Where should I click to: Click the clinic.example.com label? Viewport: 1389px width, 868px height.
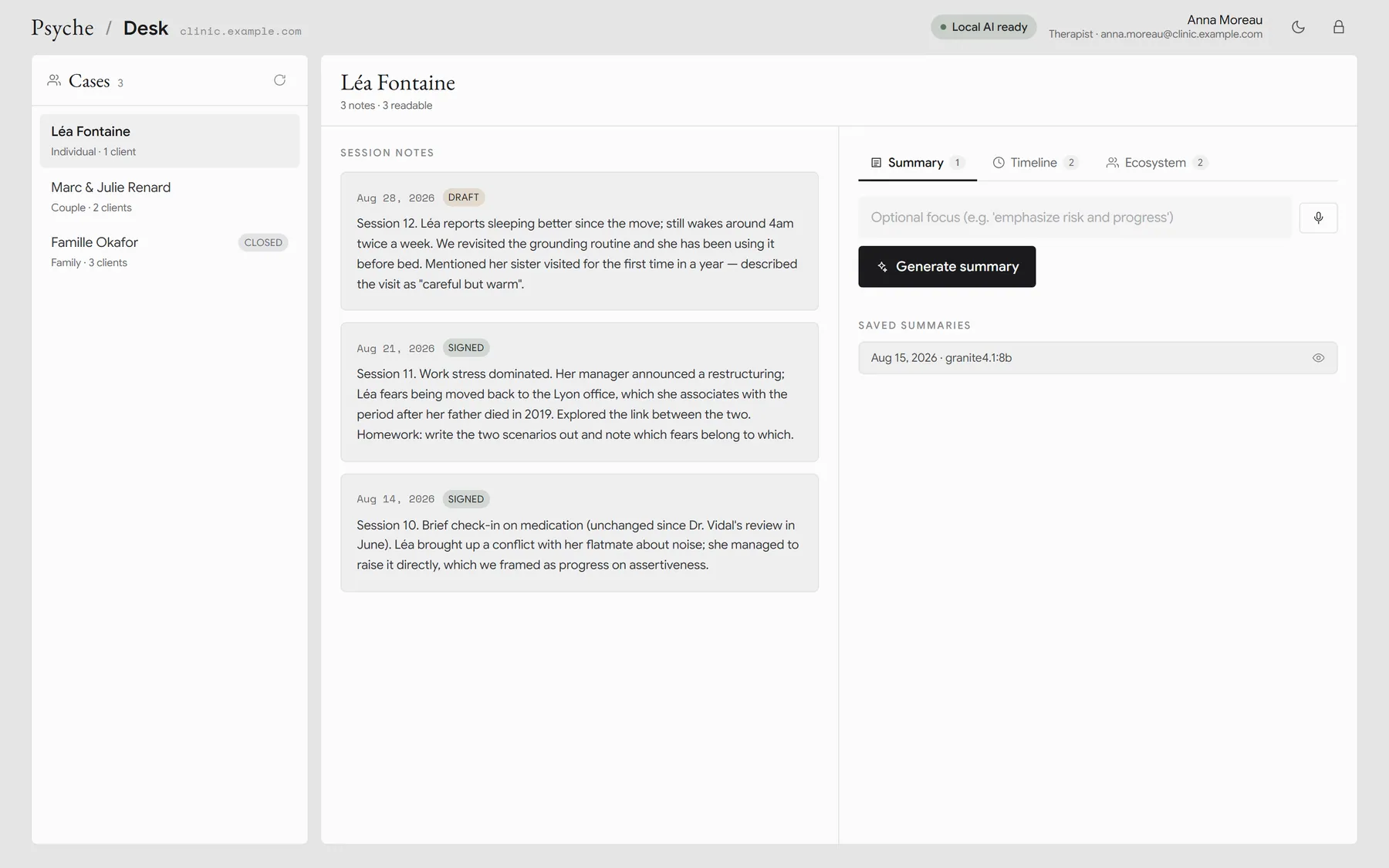click(241, 32)
